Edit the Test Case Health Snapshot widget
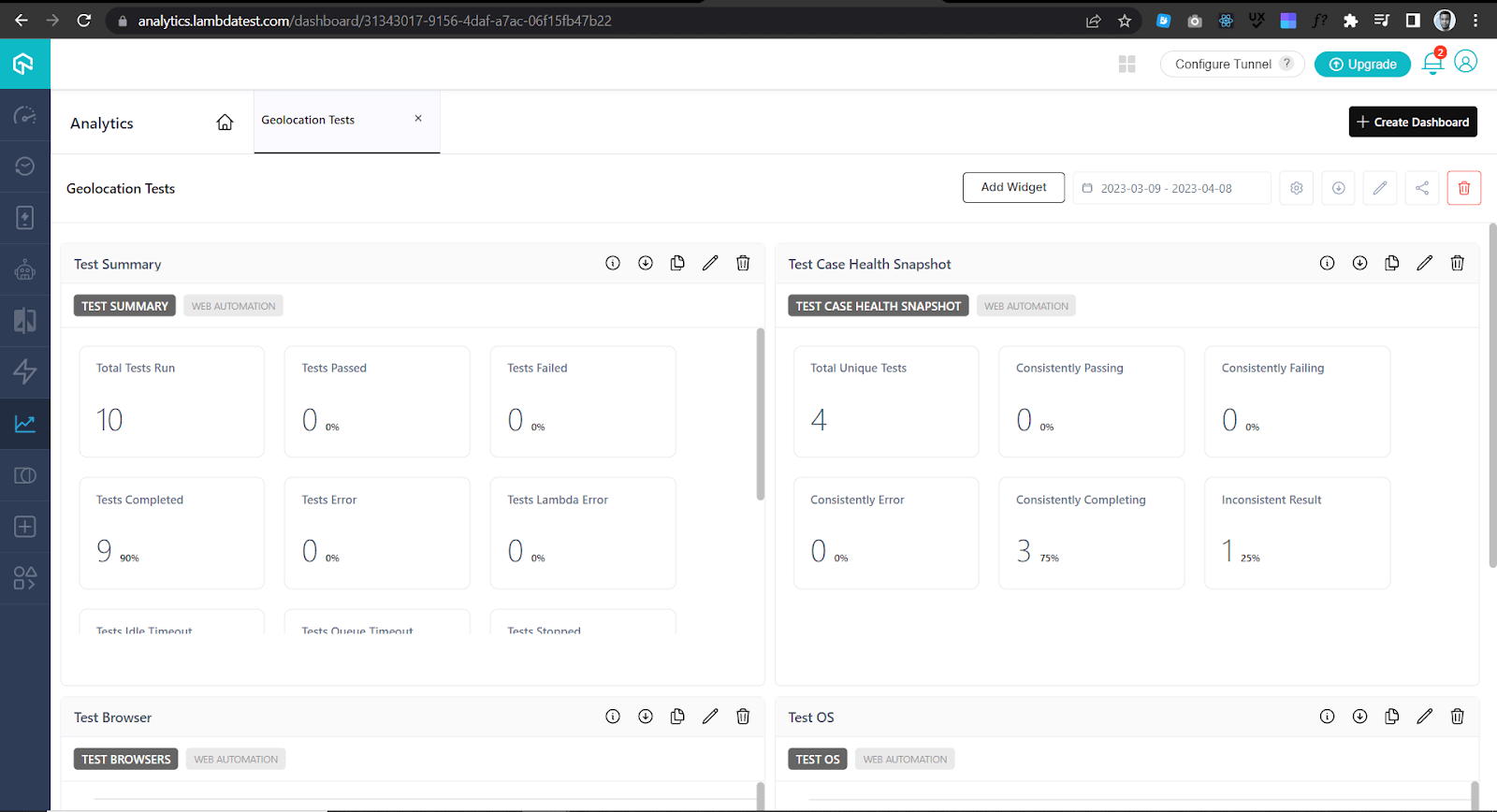This screenshot has width=1497, height=812. 1424,263
